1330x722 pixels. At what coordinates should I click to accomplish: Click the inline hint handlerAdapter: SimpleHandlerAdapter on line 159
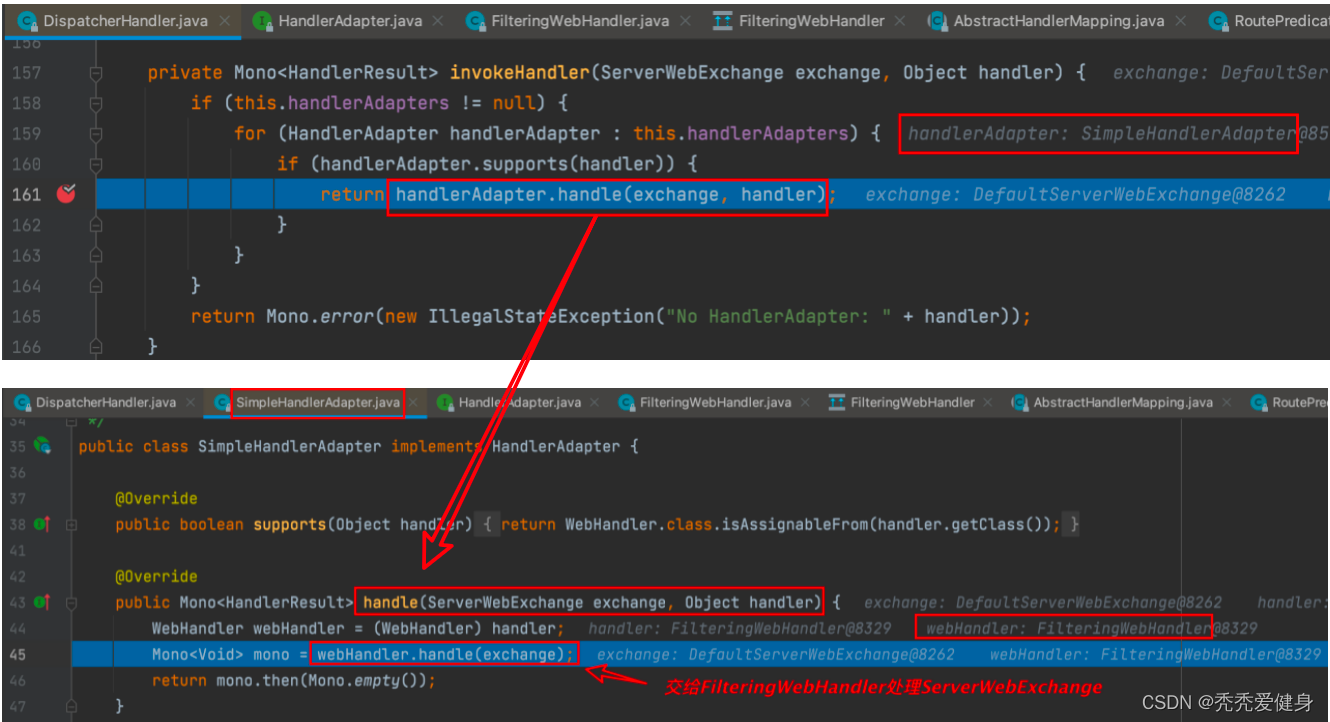[1102, 133]
